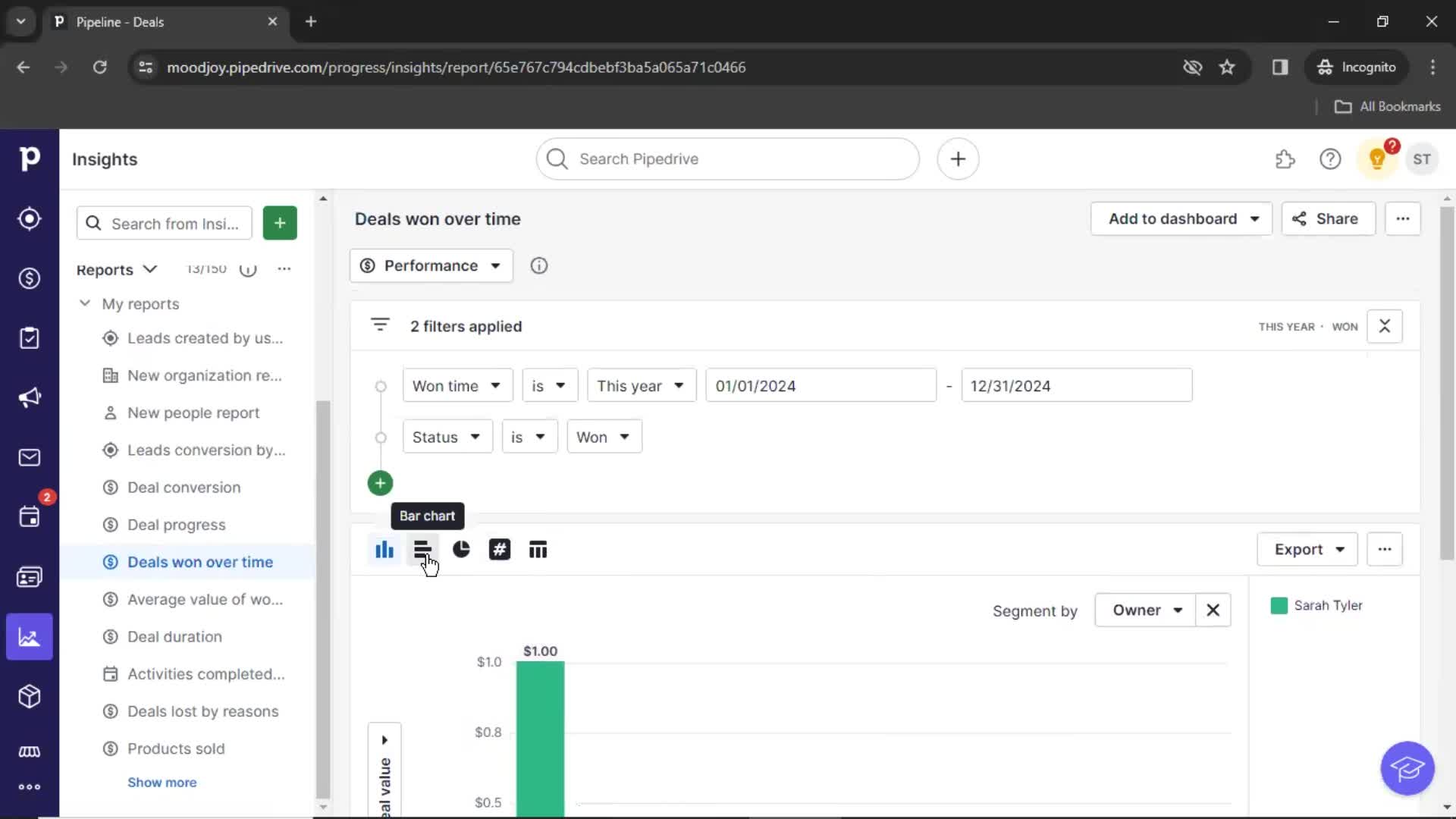
Task: Open the Won time 'is' operator dropdown
Action: pyautogui.click(x=550, y=386)
